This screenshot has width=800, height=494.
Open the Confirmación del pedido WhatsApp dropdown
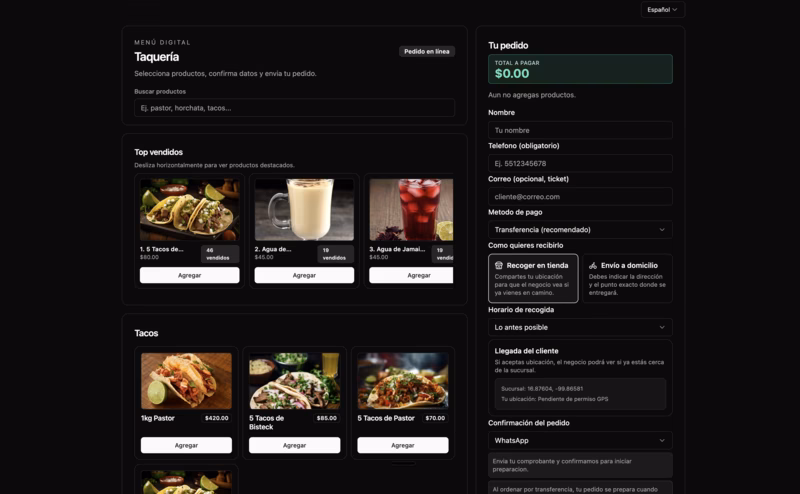click(580, 440)
